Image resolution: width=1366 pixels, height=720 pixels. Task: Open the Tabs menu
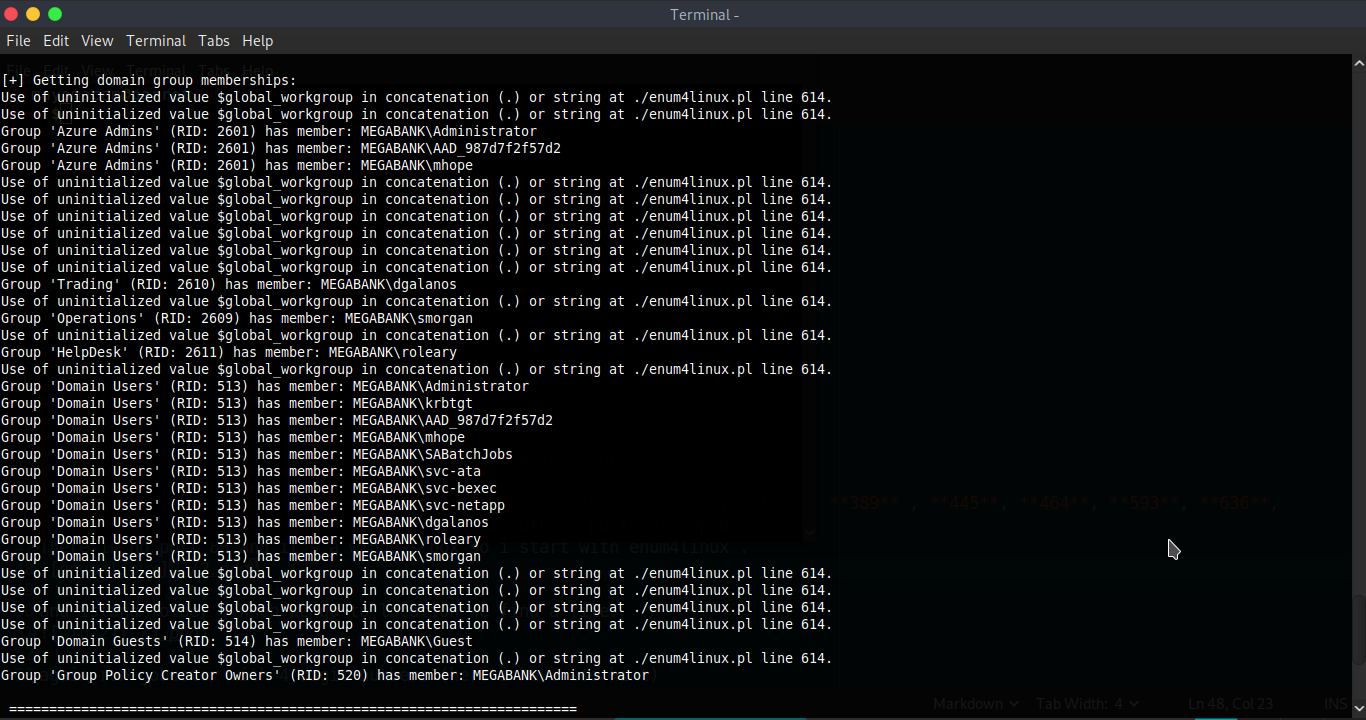[x=213, y=41]
